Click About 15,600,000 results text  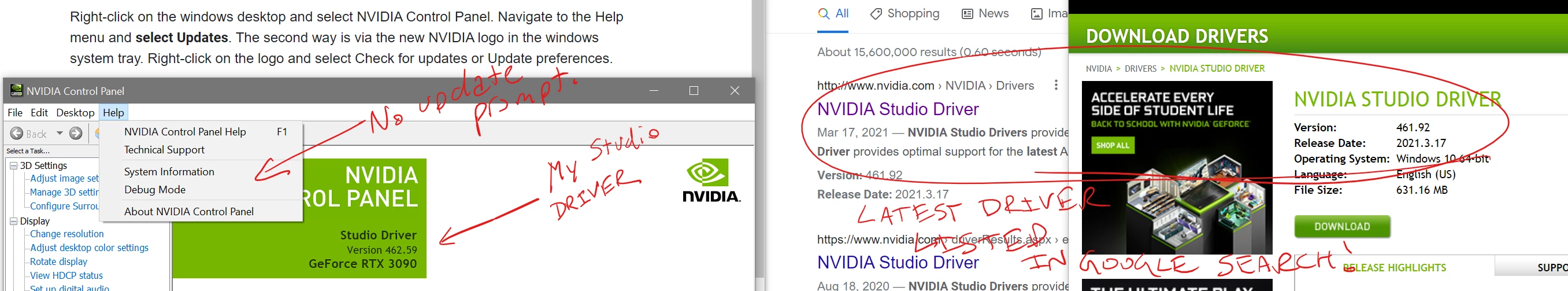tap(929, 52)
